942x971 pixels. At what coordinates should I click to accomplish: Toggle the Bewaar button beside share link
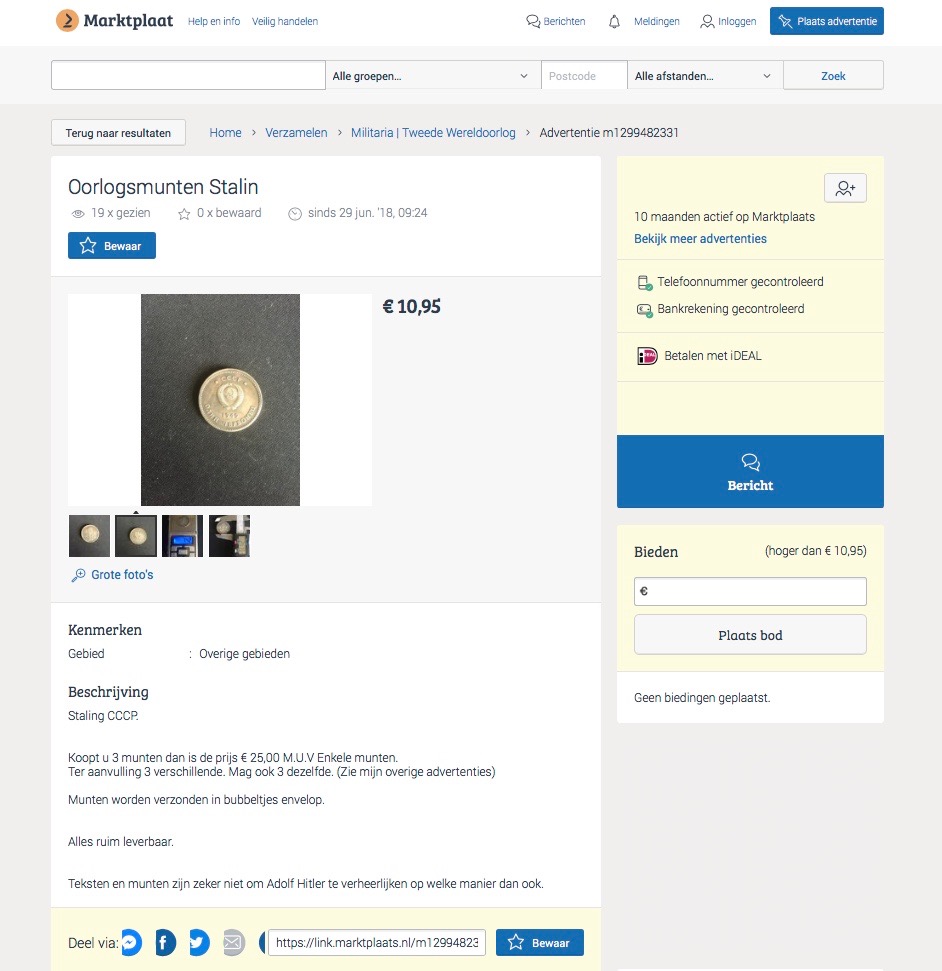[539, 943]
